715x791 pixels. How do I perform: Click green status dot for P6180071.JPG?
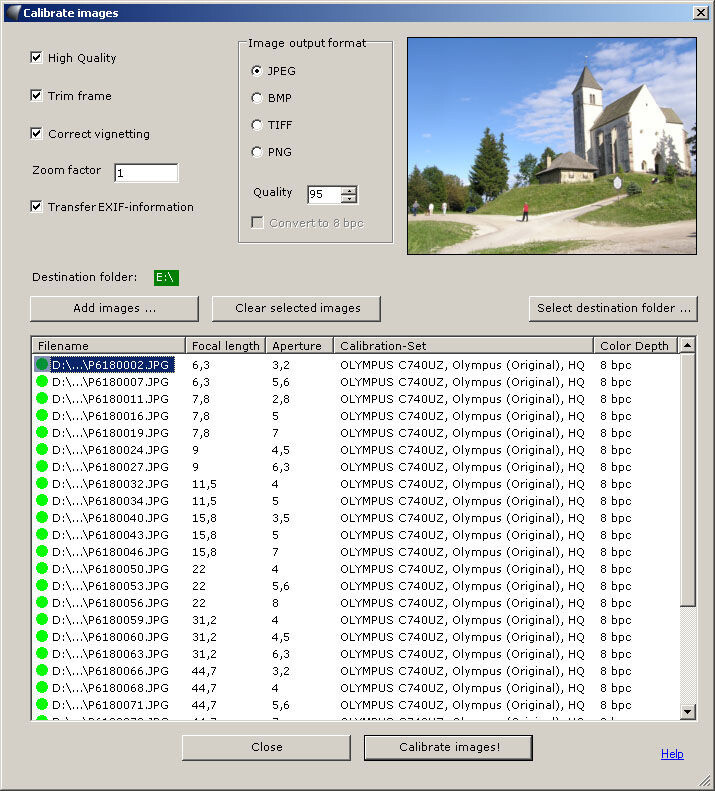(x=42, y=704)
